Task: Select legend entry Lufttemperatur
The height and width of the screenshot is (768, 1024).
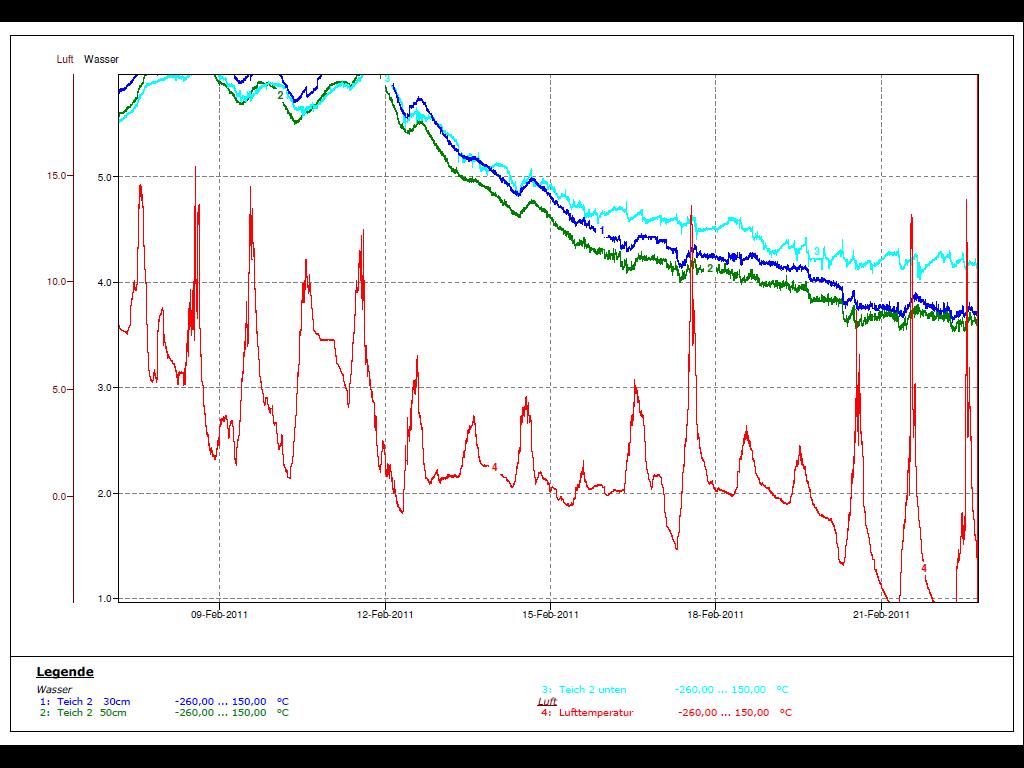Action: 596,713
